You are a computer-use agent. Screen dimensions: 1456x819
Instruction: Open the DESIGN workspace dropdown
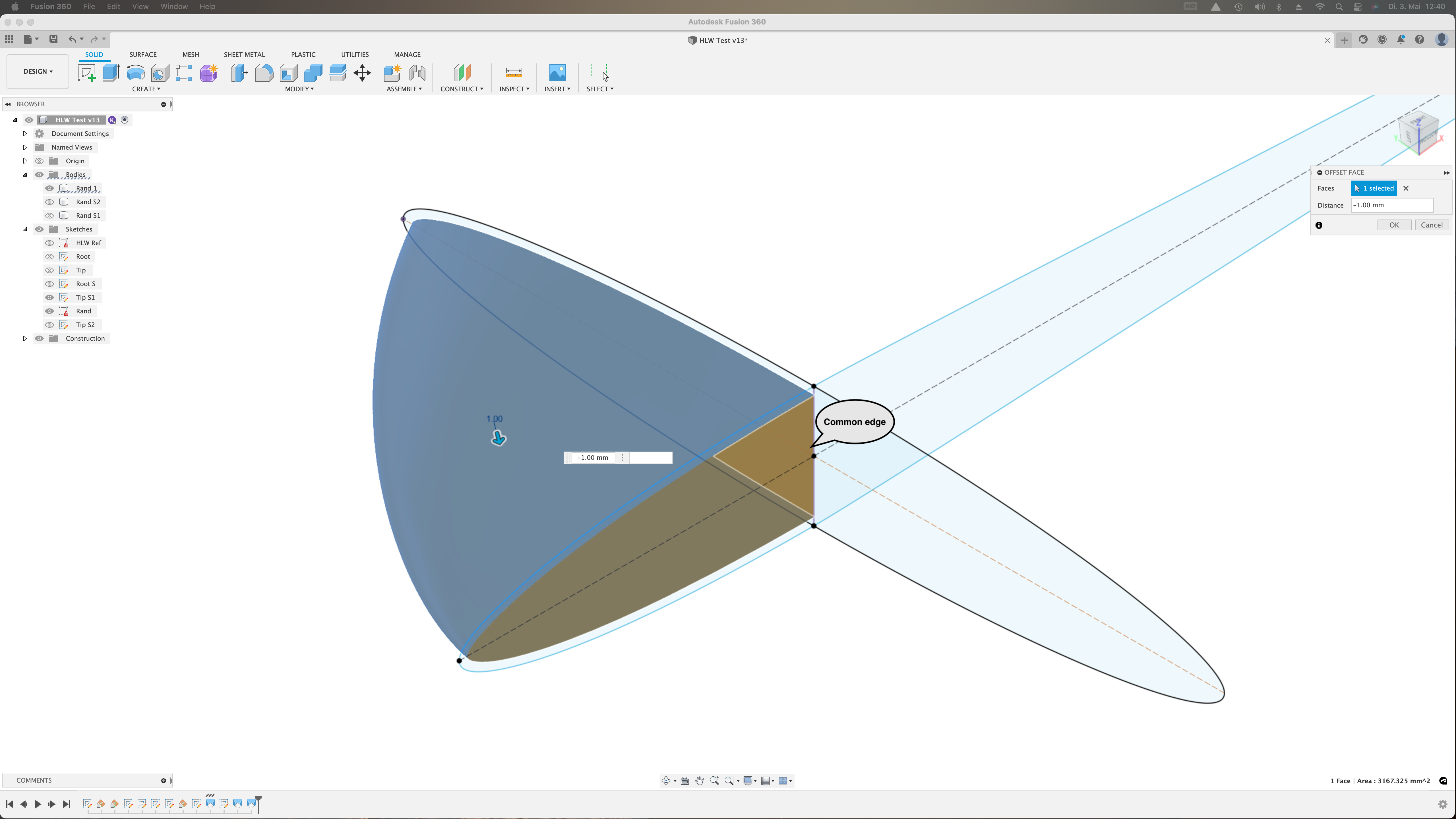click(x=38, y=71)
